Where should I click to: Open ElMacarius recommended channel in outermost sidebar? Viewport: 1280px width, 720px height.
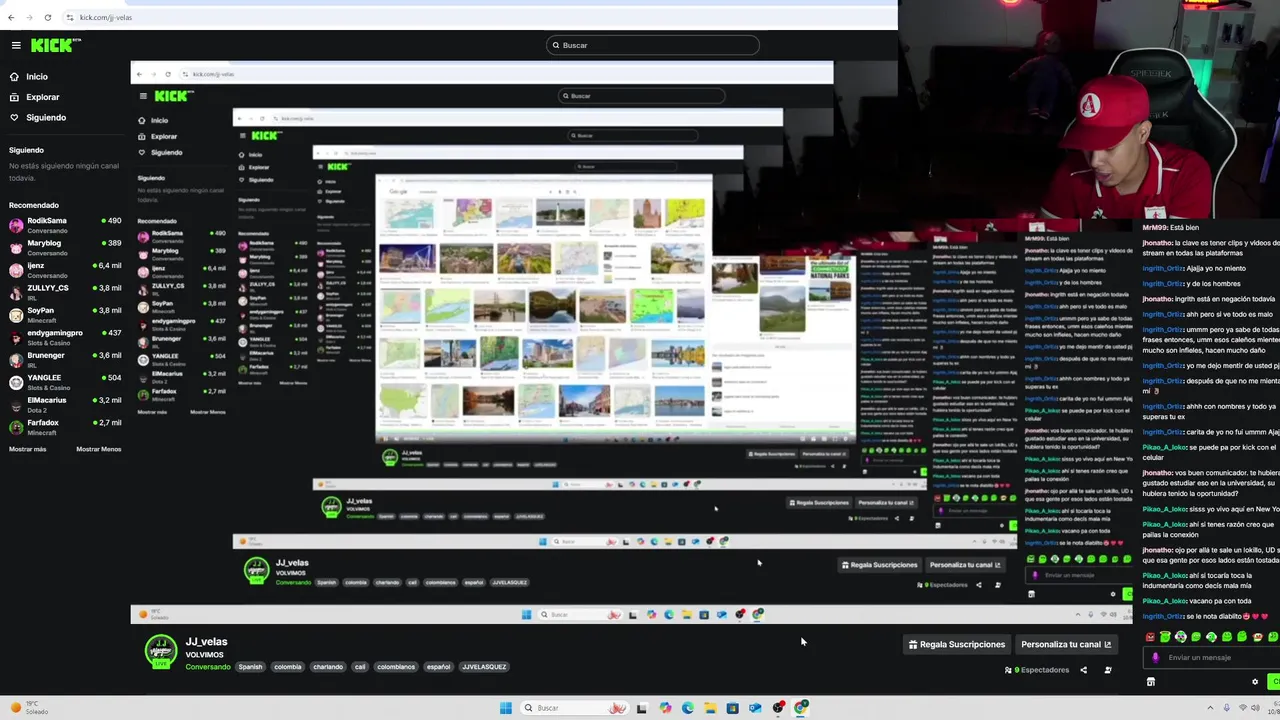pos(65,405)
